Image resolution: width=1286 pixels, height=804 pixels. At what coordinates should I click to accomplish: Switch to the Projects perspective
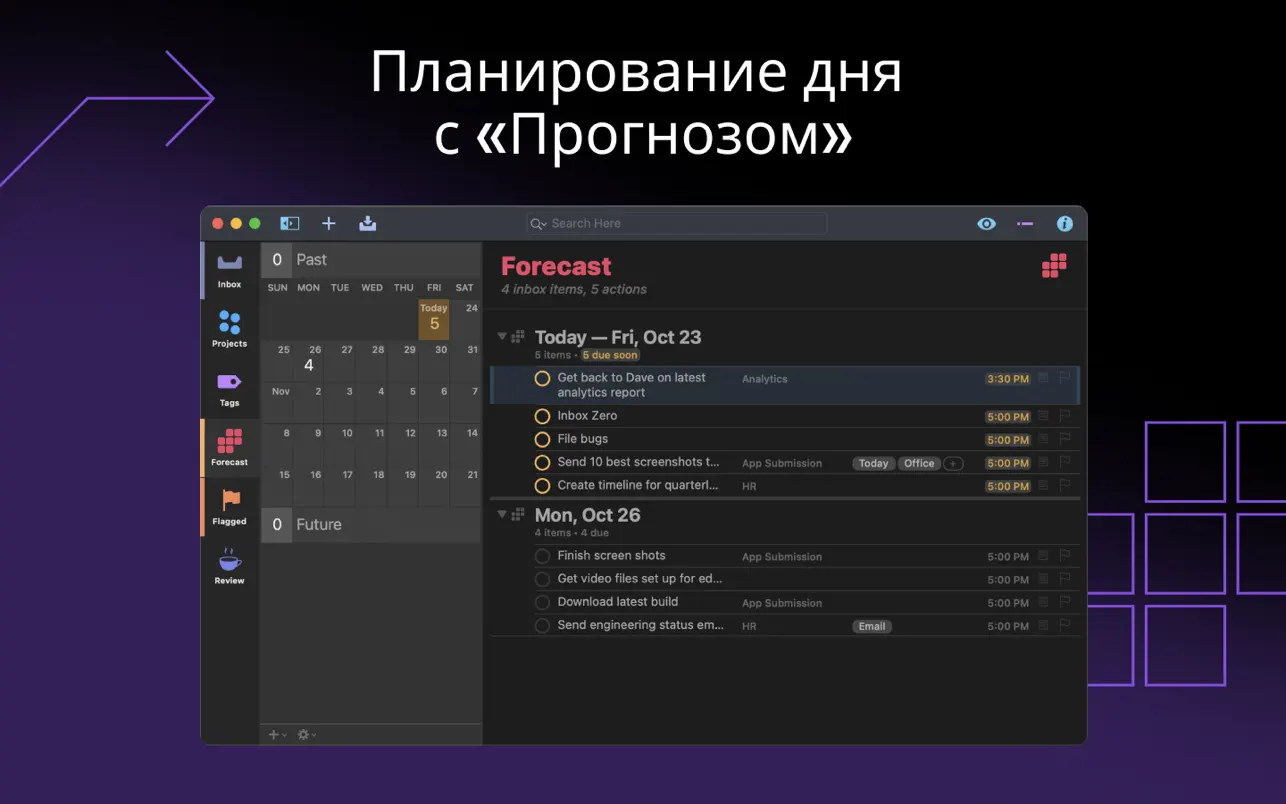click(x=230, y=329)
